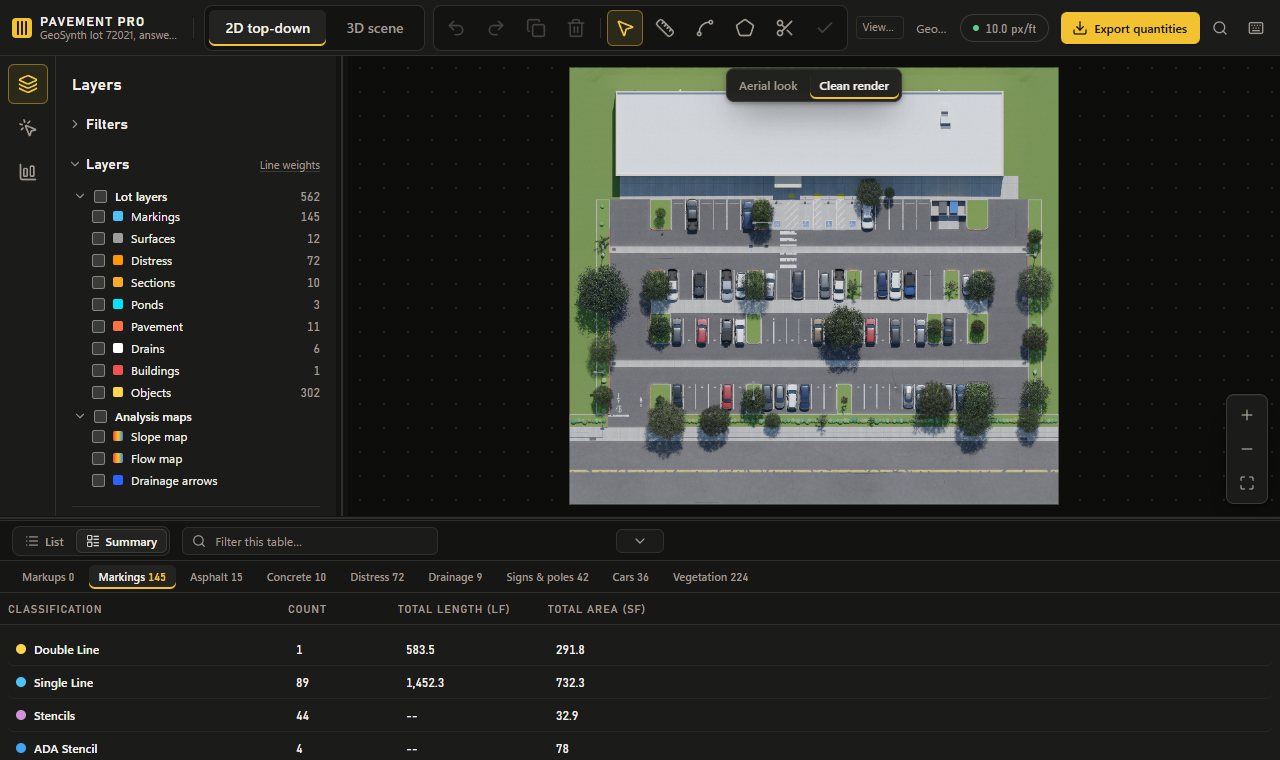Select the polygon drawing tool

(x=745, y=28)
